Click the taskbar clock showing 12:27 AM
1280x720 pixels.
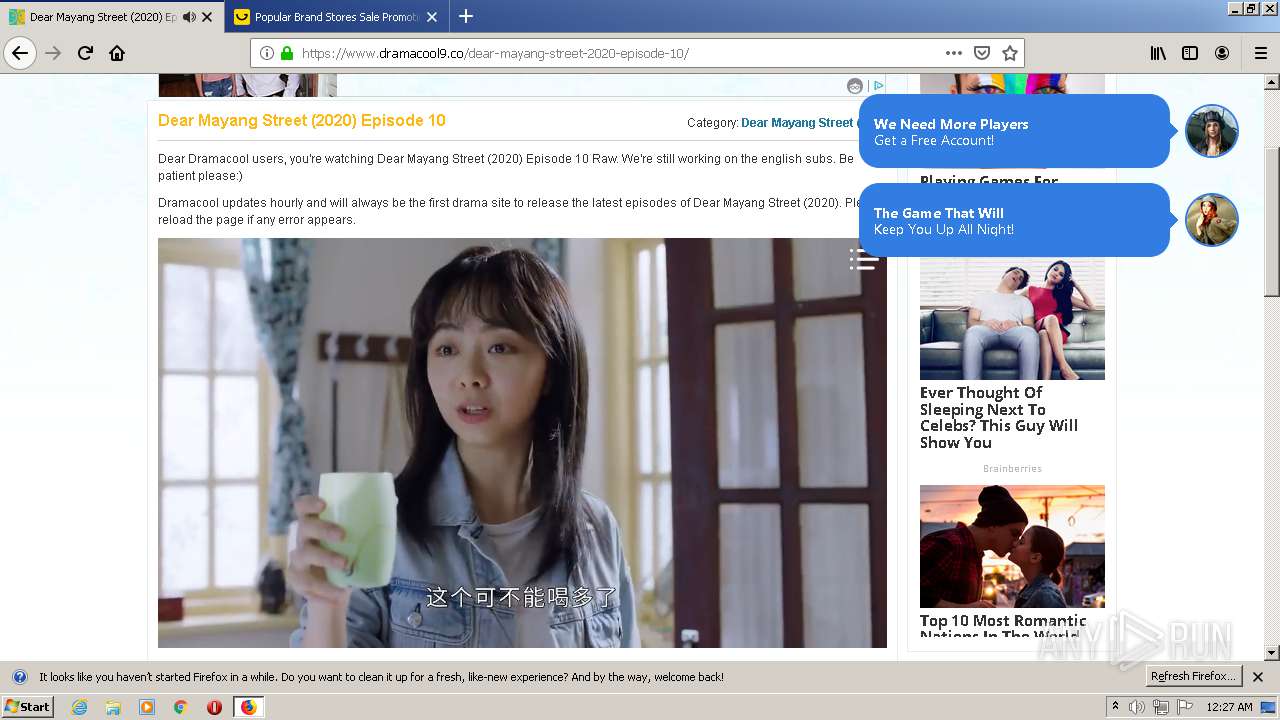pyautogui.click(x=1229, y=707)
